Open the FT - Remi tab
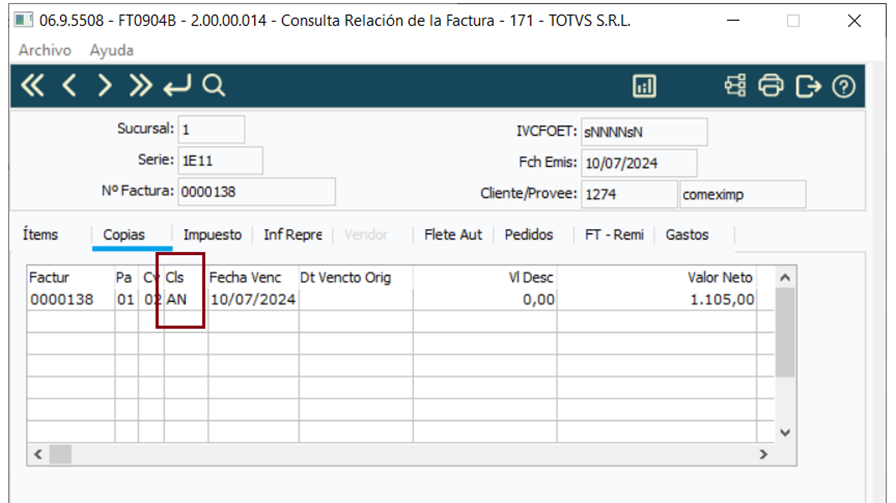The image size is (896, 503). [x=614, y=234]
